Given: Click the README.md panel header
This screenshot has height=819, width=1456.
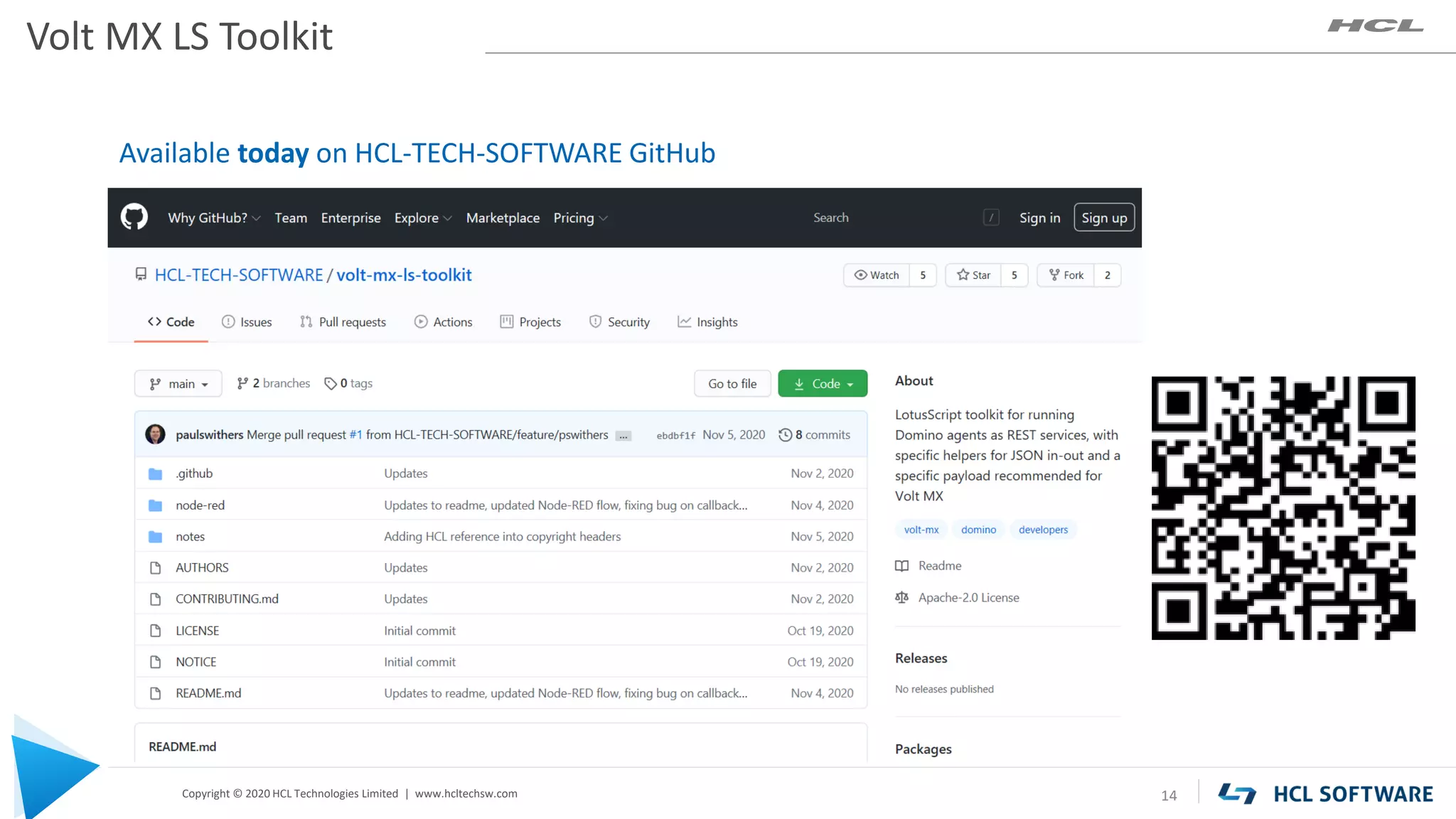Looking at the screenshot, I should coord(183,746).
